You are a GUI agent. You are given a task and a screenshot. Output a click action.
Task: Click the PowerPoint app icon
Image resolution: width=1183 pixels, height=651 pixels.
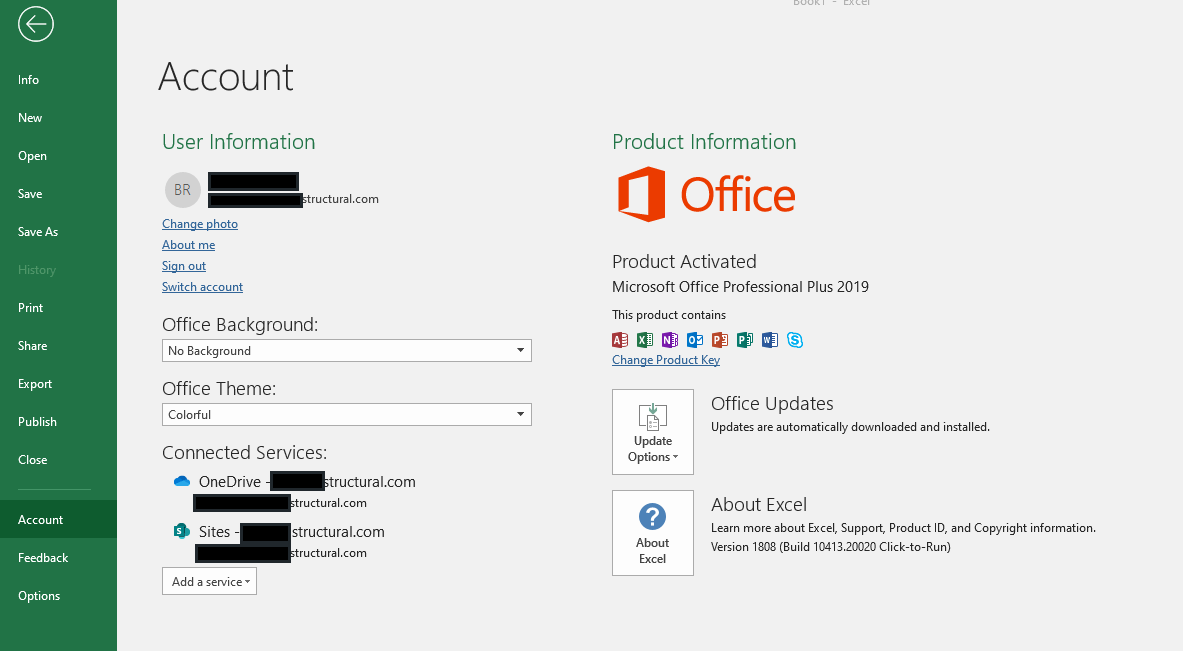point(720,339)
